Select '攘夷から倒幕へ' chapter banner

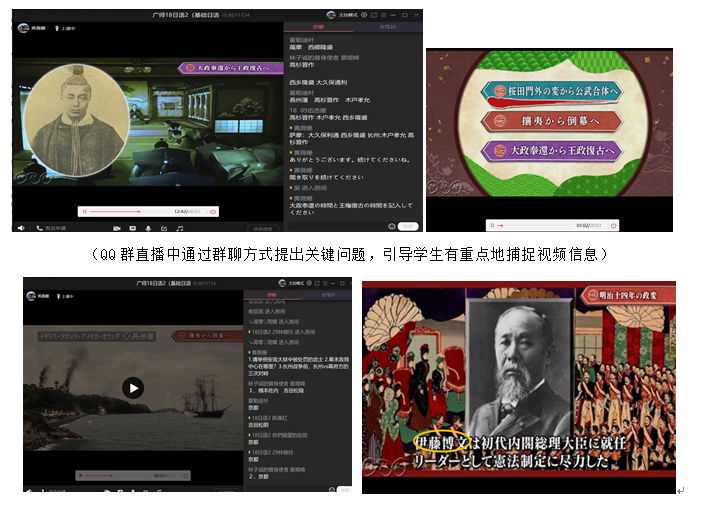(548, 121)
